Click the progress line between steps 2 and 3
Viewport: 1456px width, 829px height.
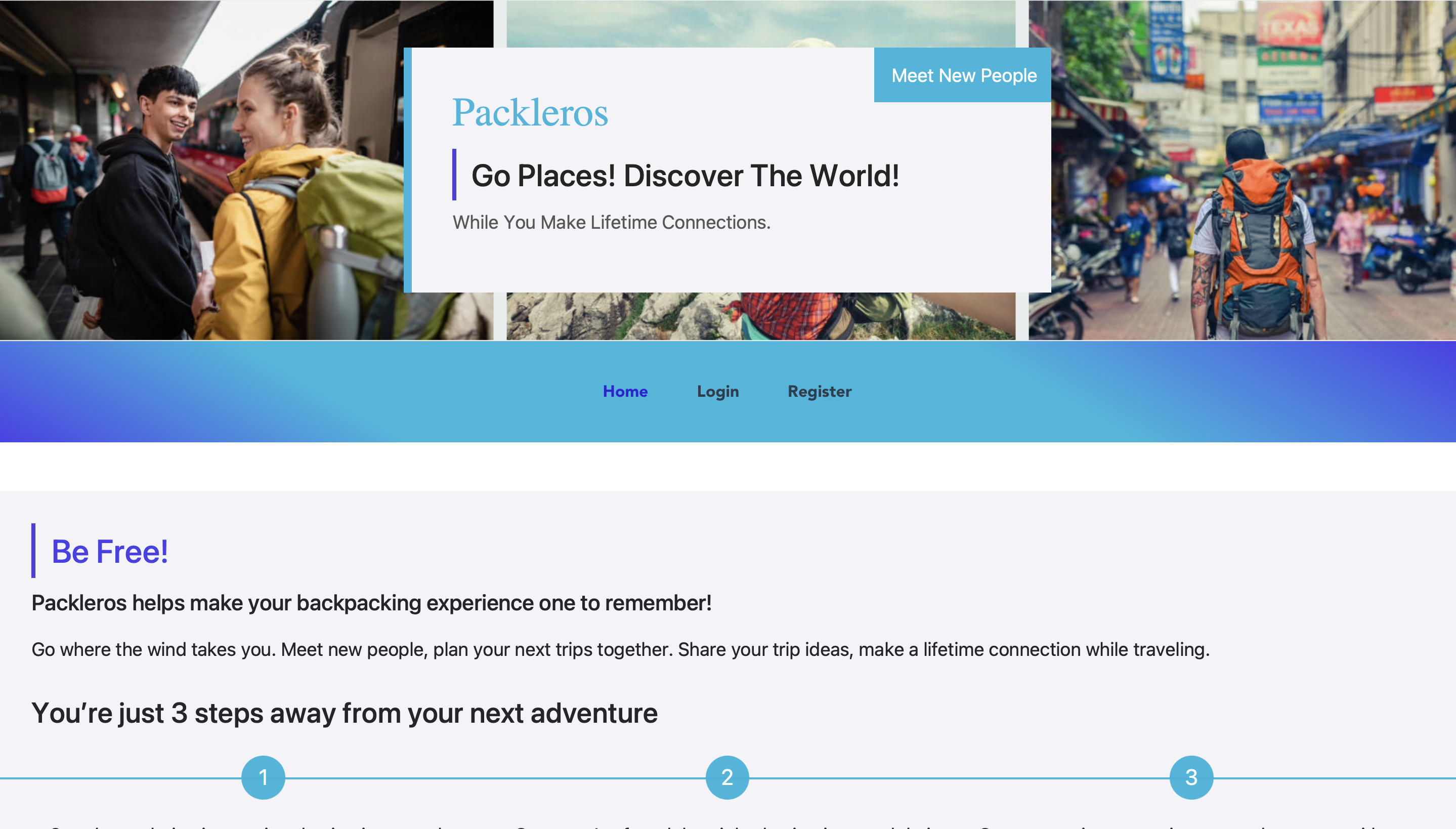[959, 778]
